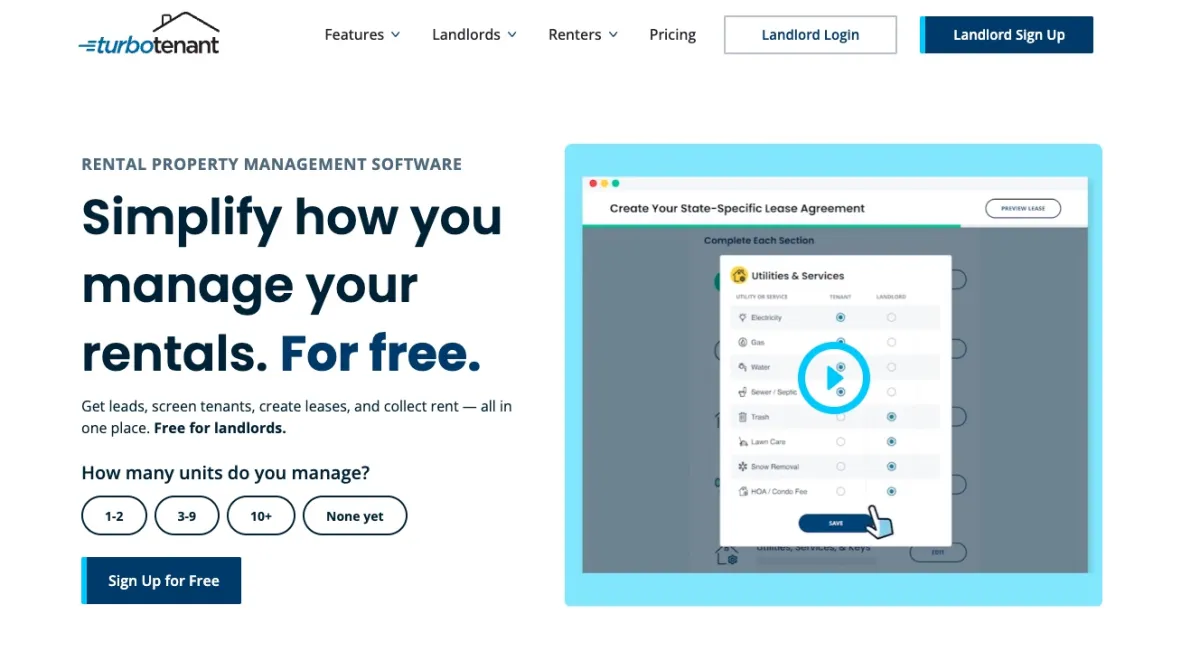
Task: Click the TurboTenant logo
Action: pos(149,34)
